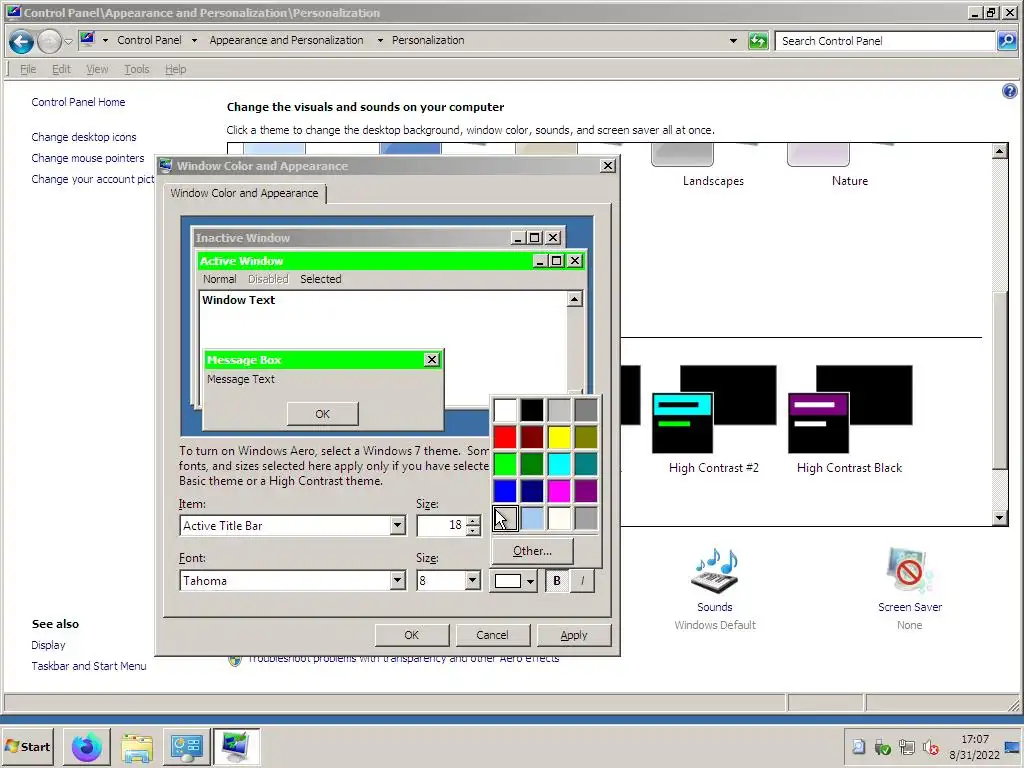
Task: Click the preview Message Box OK button
Action: point(323,414)
